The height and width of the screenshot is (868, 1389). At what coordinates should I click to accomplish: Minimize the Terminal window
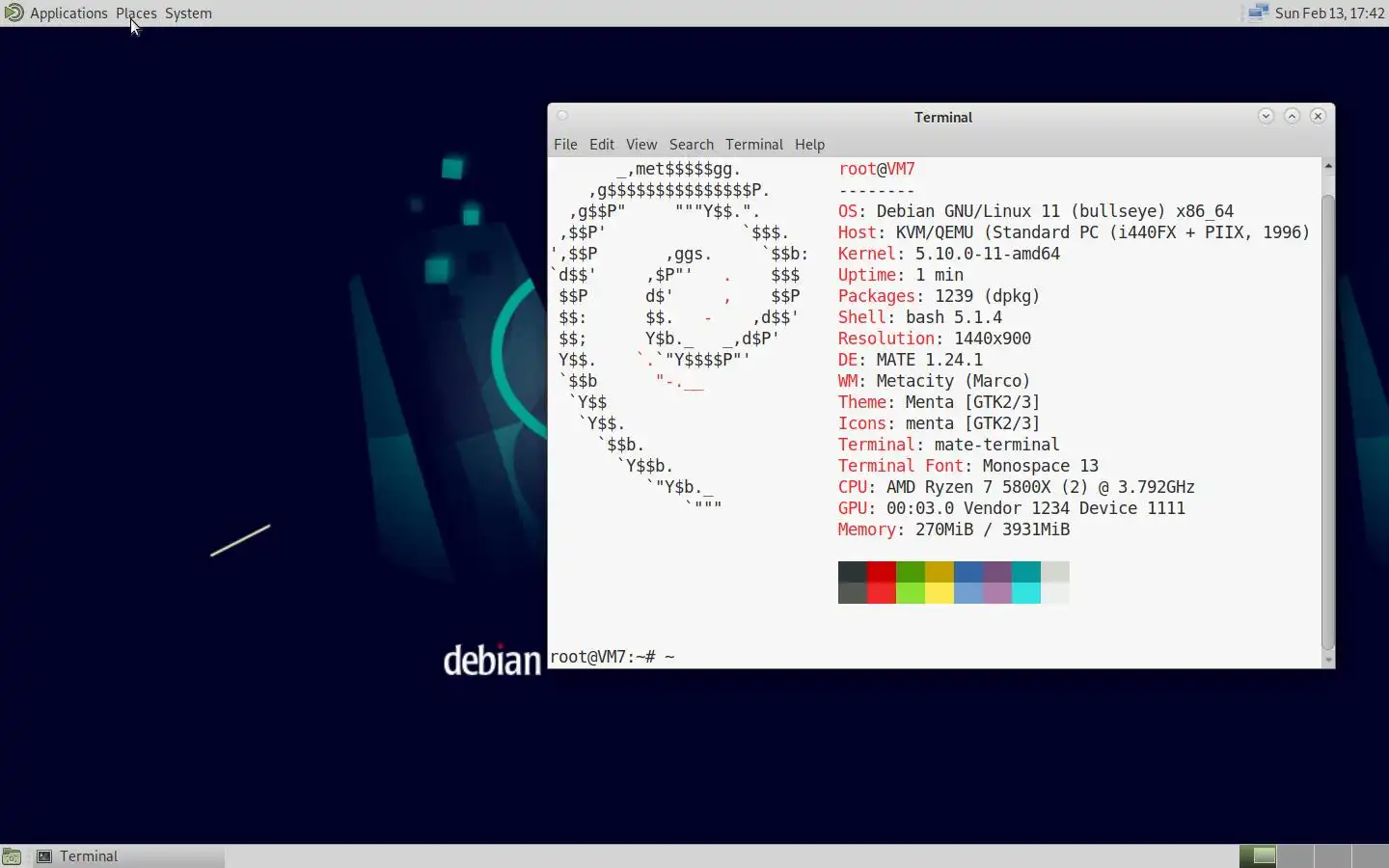point(1266,116)
